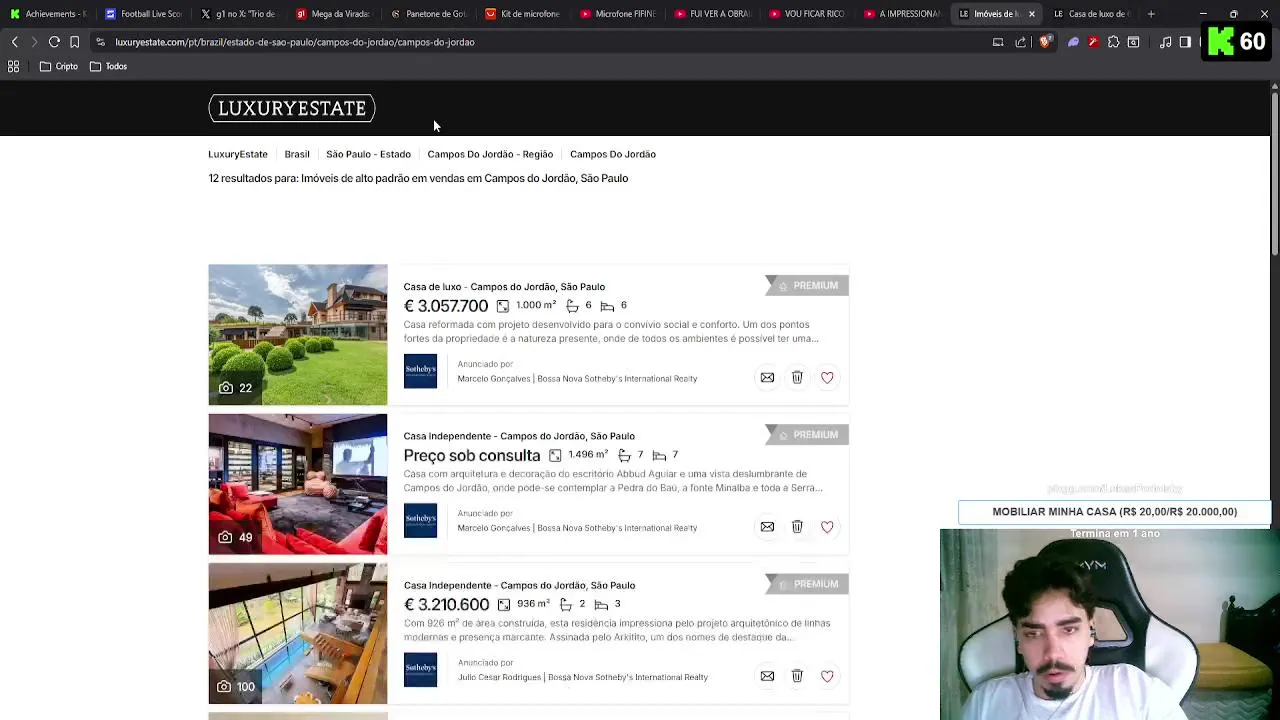Close the active Imóveis de luxo tab
1280x720 pixels.
pos(1031,14)
